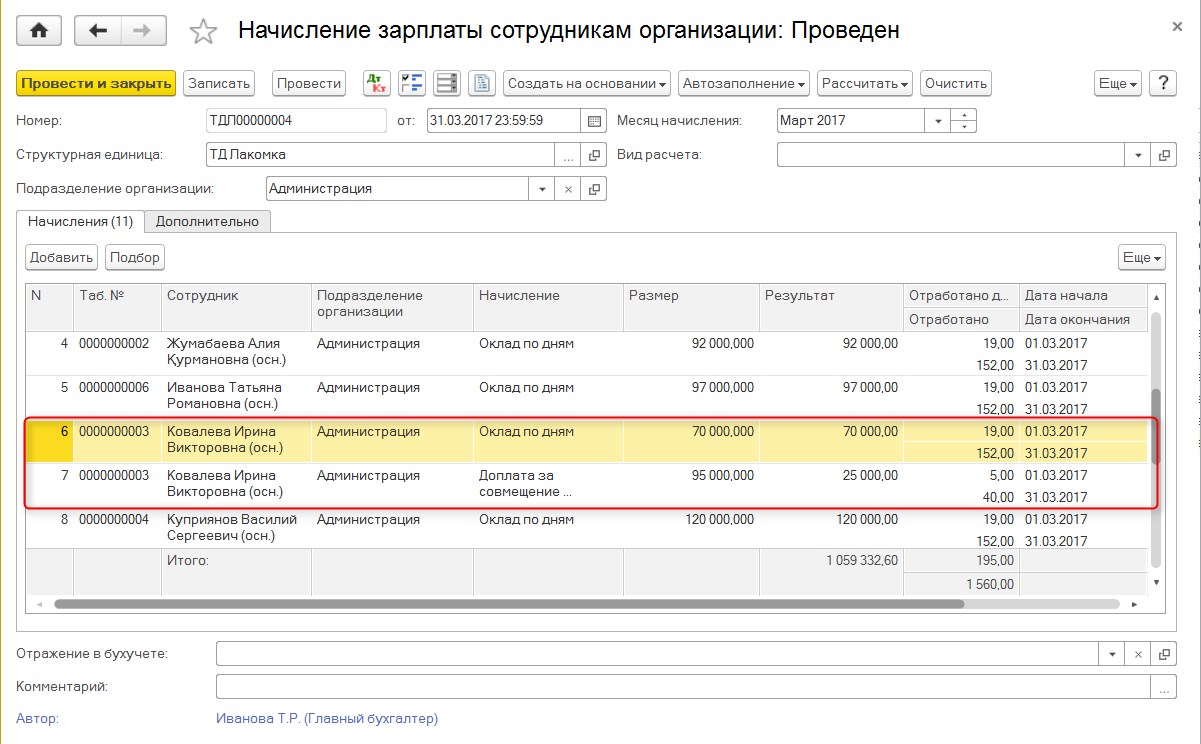Click the question mark help button
Image resolution: width=1201 pixels, height=744 pixels.
click(1162, 83)
